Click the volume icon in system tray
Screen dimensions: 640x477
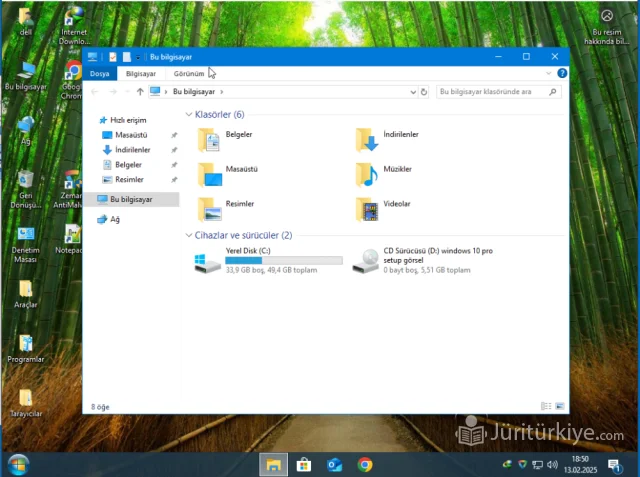[552, 464]
